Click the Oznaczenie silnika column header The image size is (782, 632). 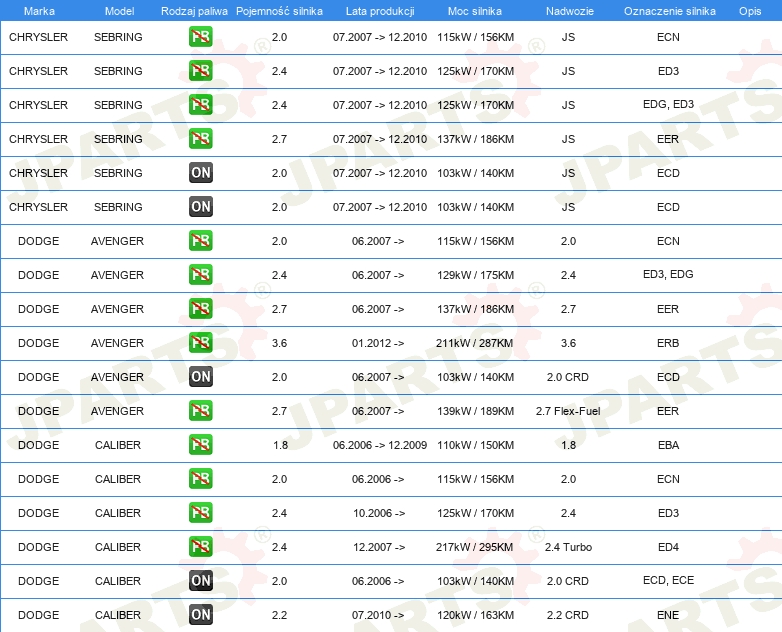669,11
